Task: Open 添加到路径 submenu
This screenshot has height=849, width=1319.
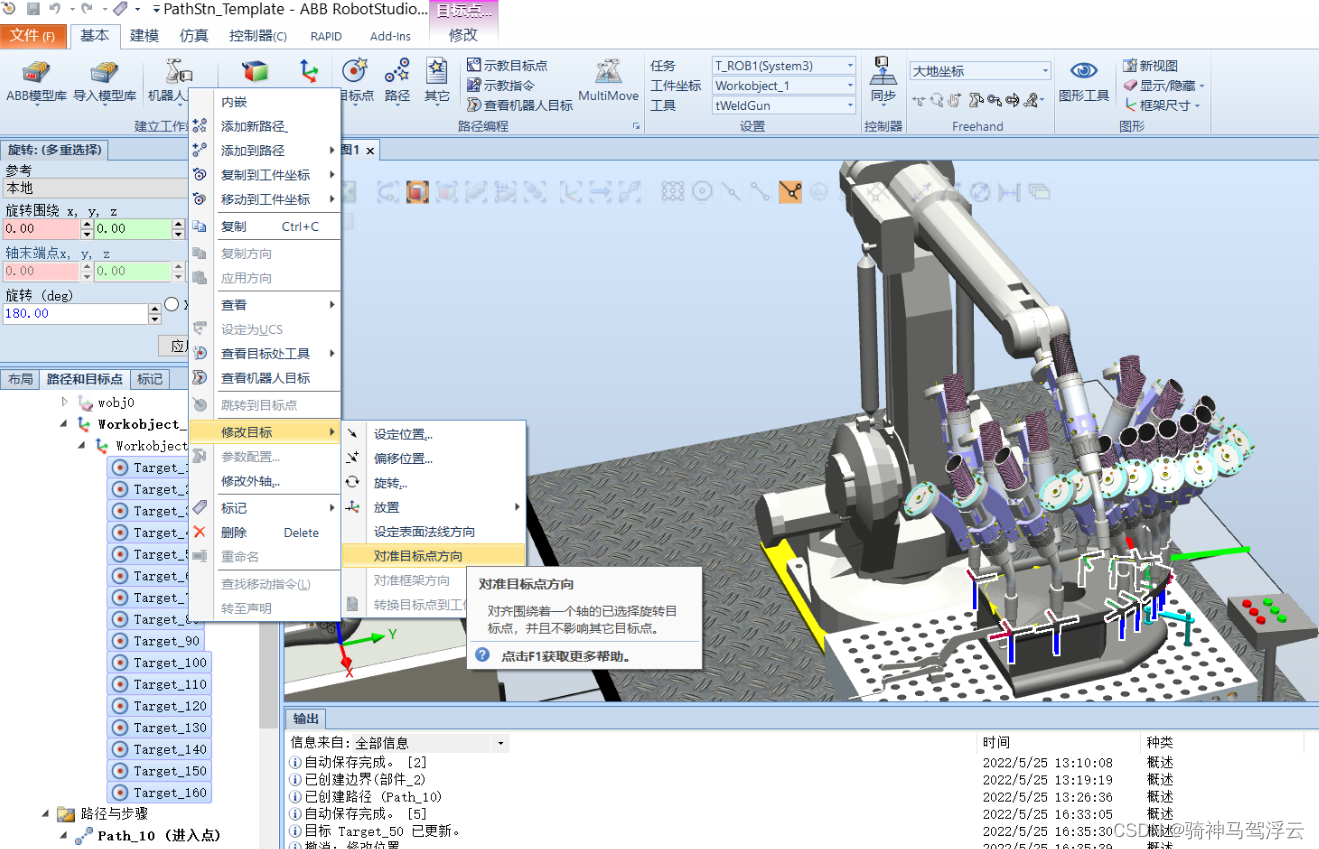Action: [x=265, y=150]
